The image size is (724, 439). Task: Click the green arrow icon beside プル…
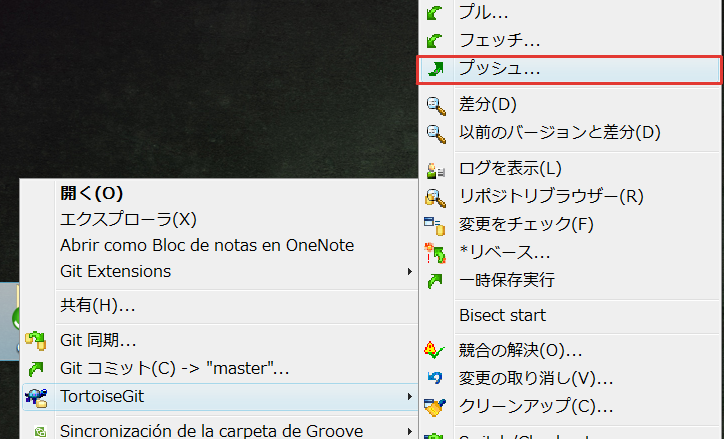point(434,13)
